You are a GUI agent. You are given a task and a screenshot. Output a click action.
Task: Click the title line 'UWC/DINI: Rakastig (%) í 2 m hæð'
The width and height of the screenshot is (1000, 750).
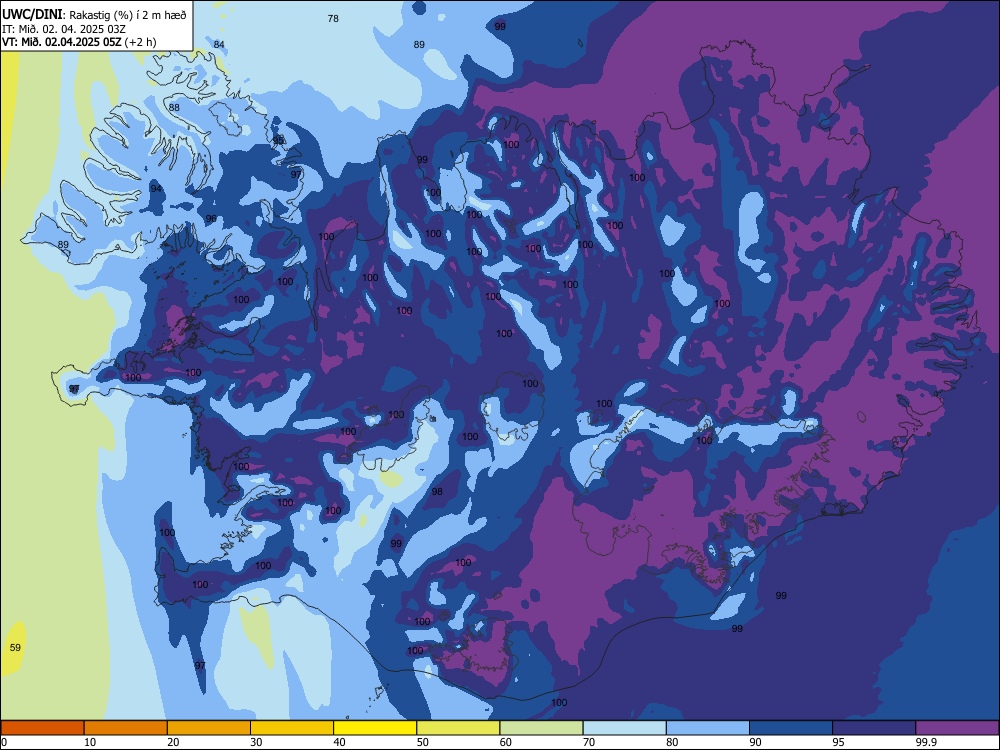tap(94, 15)
